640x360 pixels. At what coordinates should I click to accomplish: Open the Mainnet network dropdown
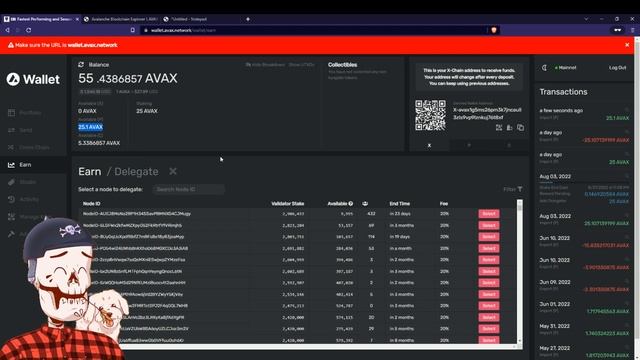[565, 68]
